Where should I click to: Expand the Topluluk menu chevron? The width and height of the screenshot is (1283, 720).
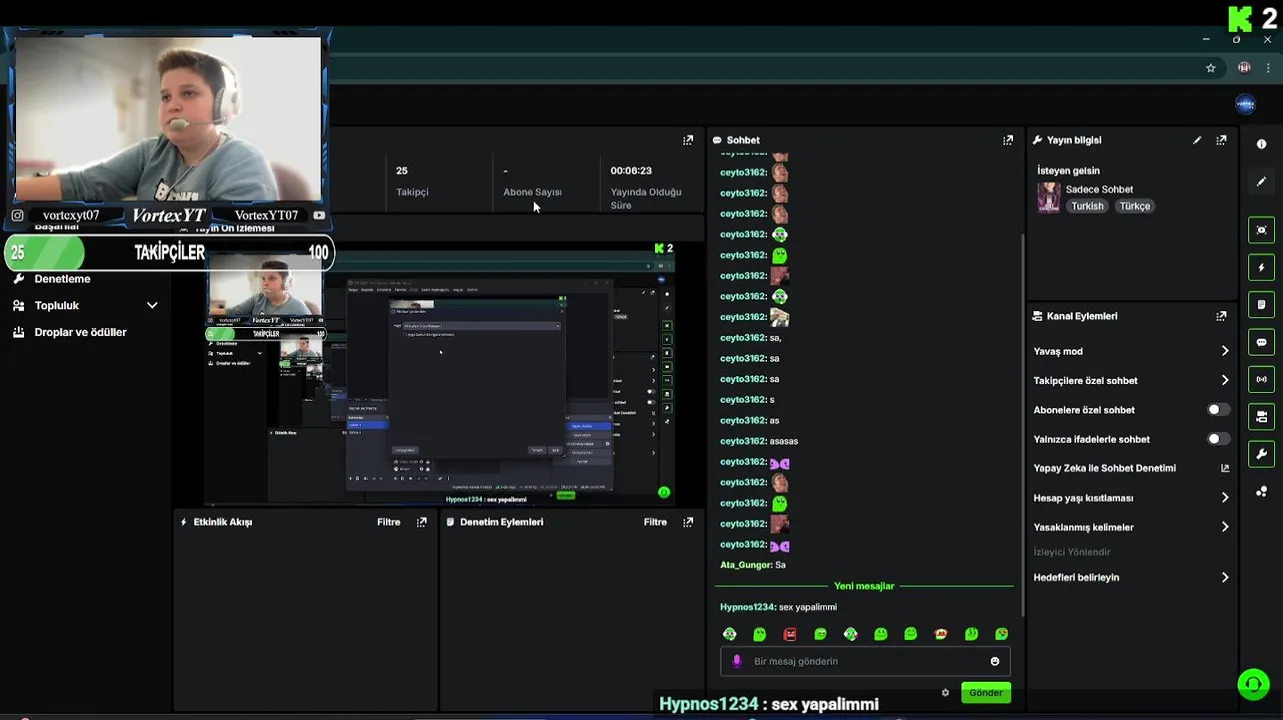click(x=152, y=306)
